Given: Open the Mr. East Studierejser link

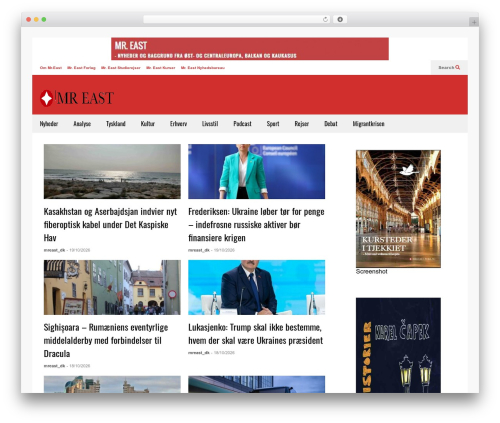Looking at the screenshot, I should pyautogui.click(x=121, y=68).
